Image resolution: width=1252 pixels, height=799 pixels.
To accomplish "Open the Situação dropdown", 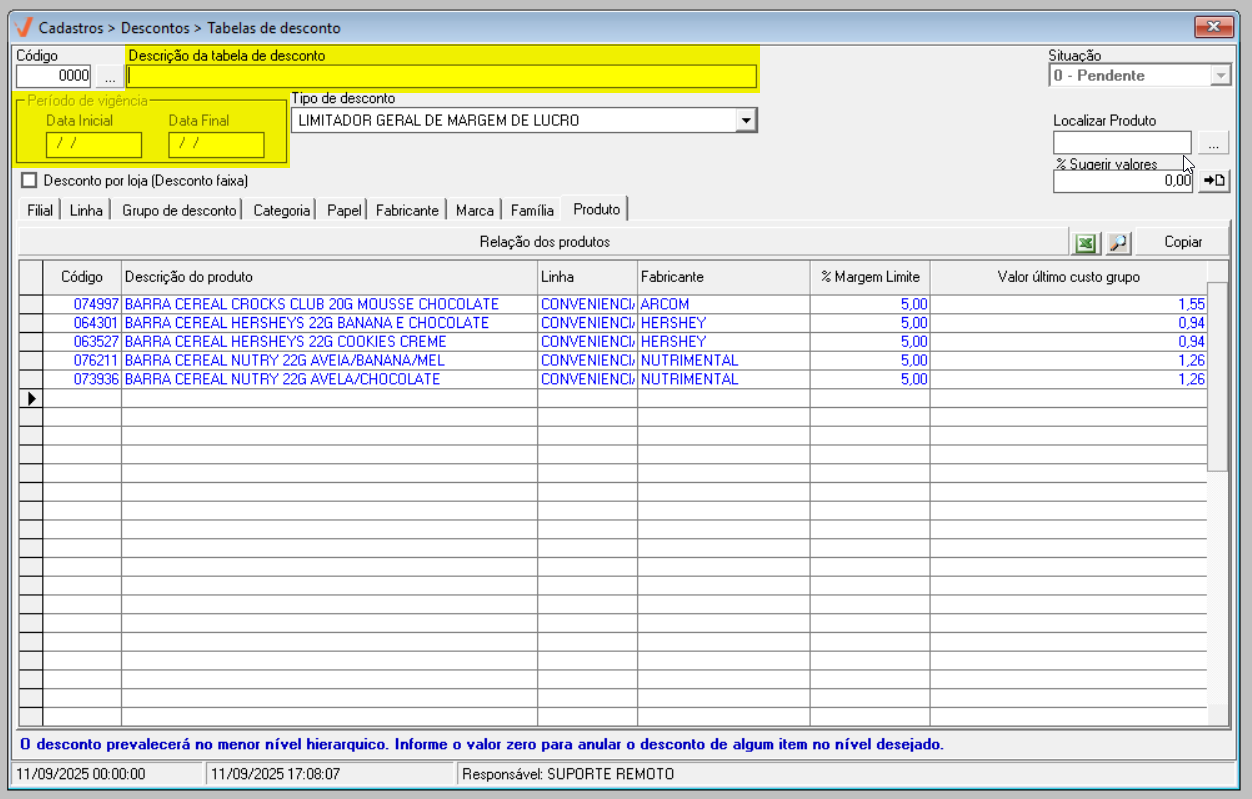I will [1219, 76].
